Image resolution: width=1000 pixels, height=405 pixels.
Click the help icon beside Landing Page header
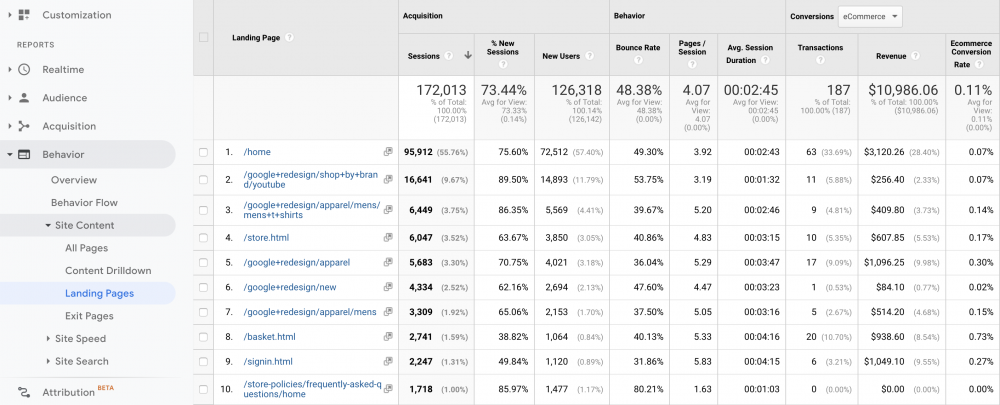tap(289, 38)
